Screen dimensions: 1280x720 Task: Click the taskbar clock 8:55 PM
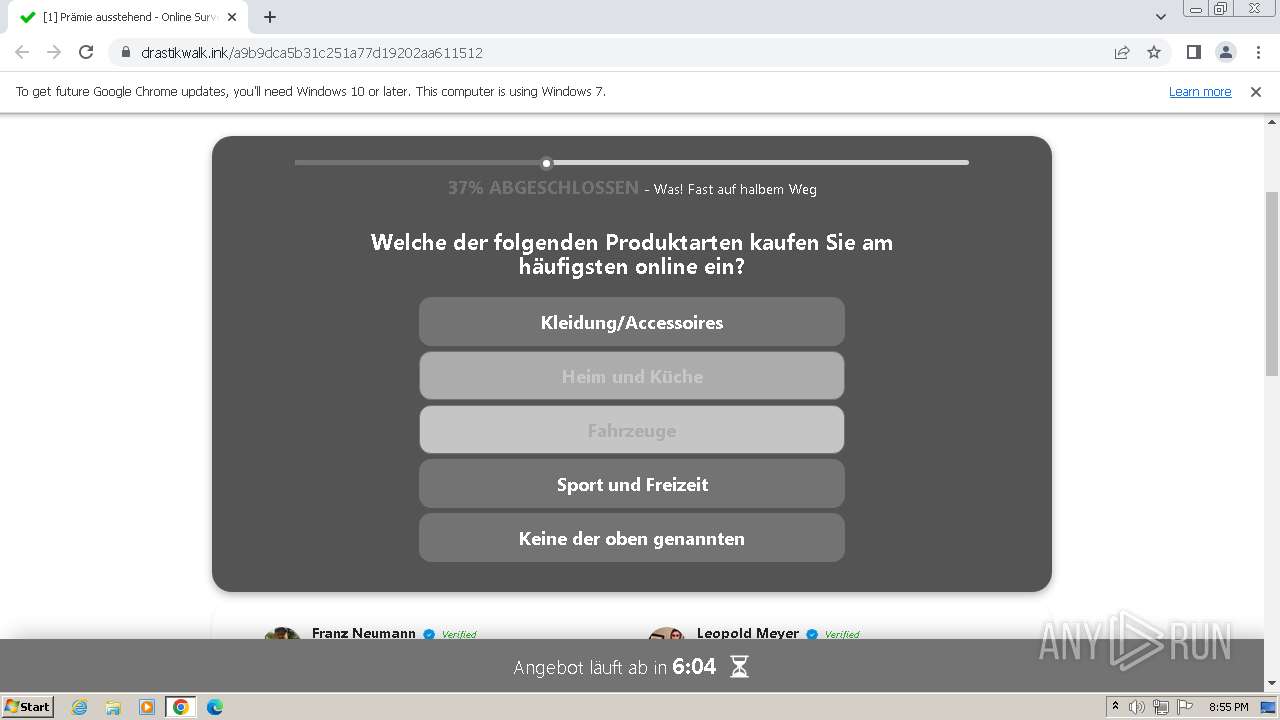1229,707
